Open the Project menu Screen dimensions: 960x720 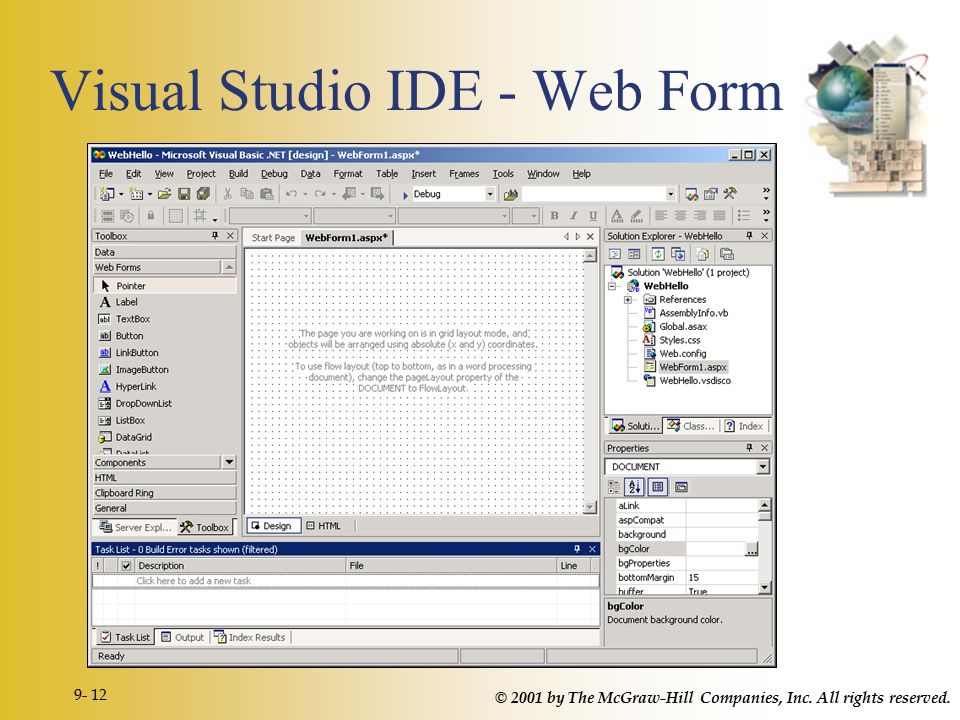201,174
